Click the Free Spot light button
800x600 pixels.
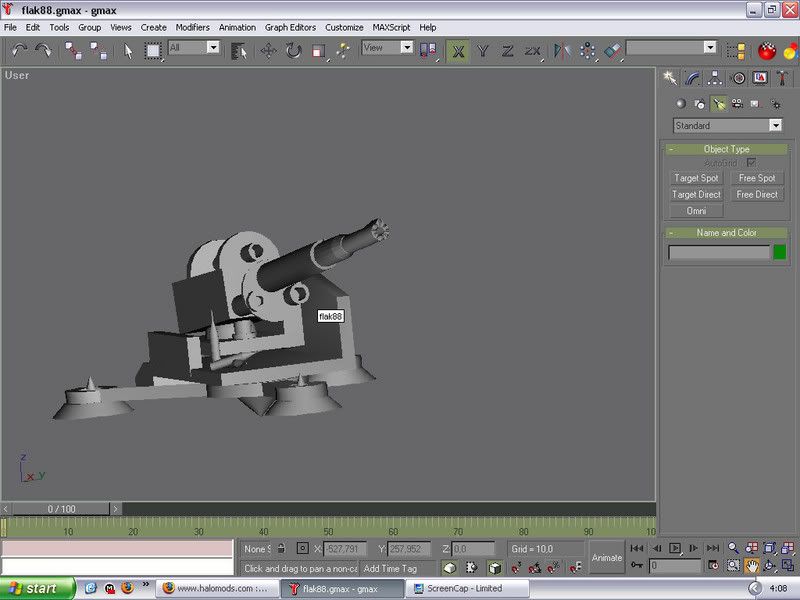(757, 178)
